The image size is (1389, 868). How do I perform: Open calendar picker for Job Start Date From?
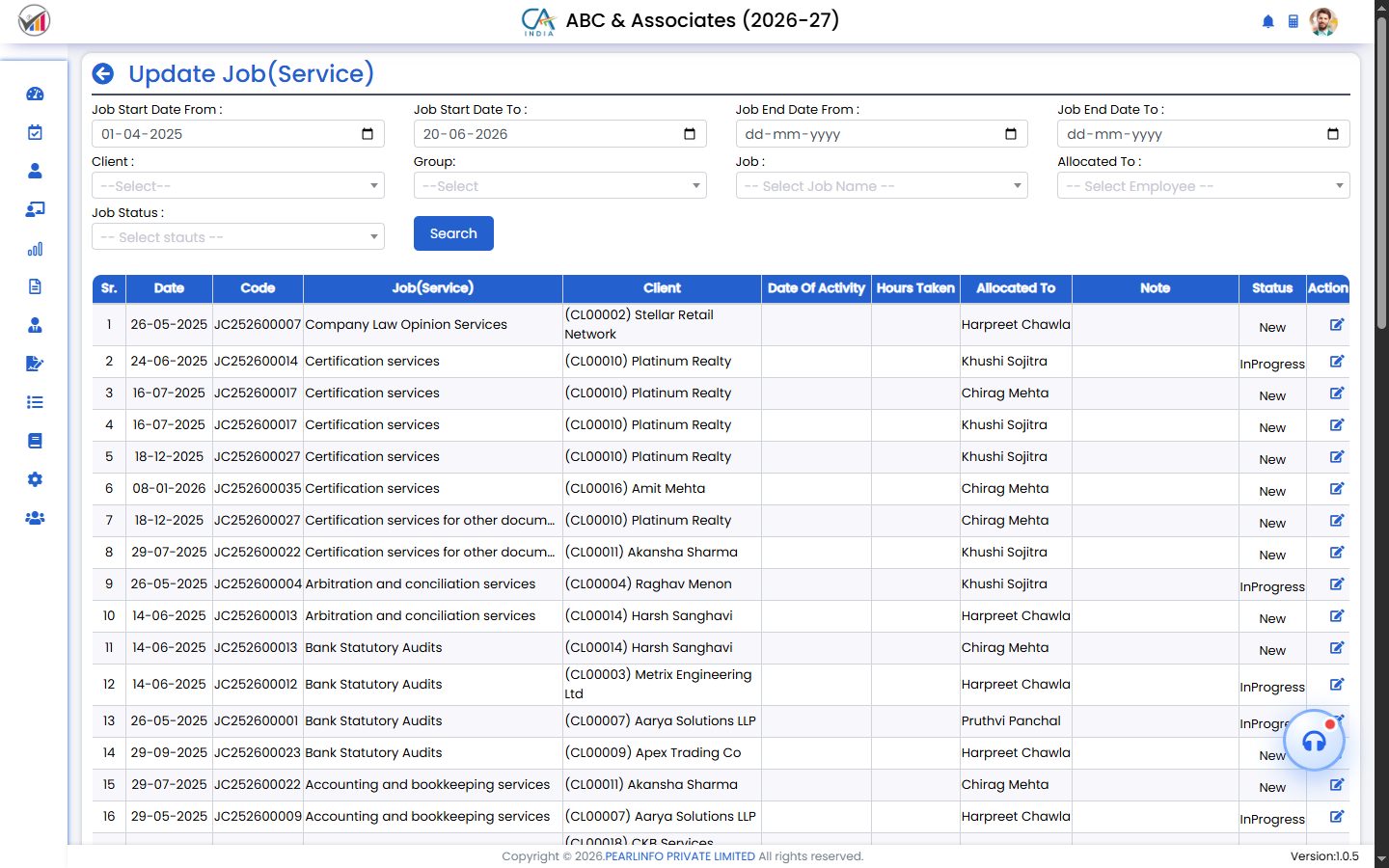click(x=368, y=134)
